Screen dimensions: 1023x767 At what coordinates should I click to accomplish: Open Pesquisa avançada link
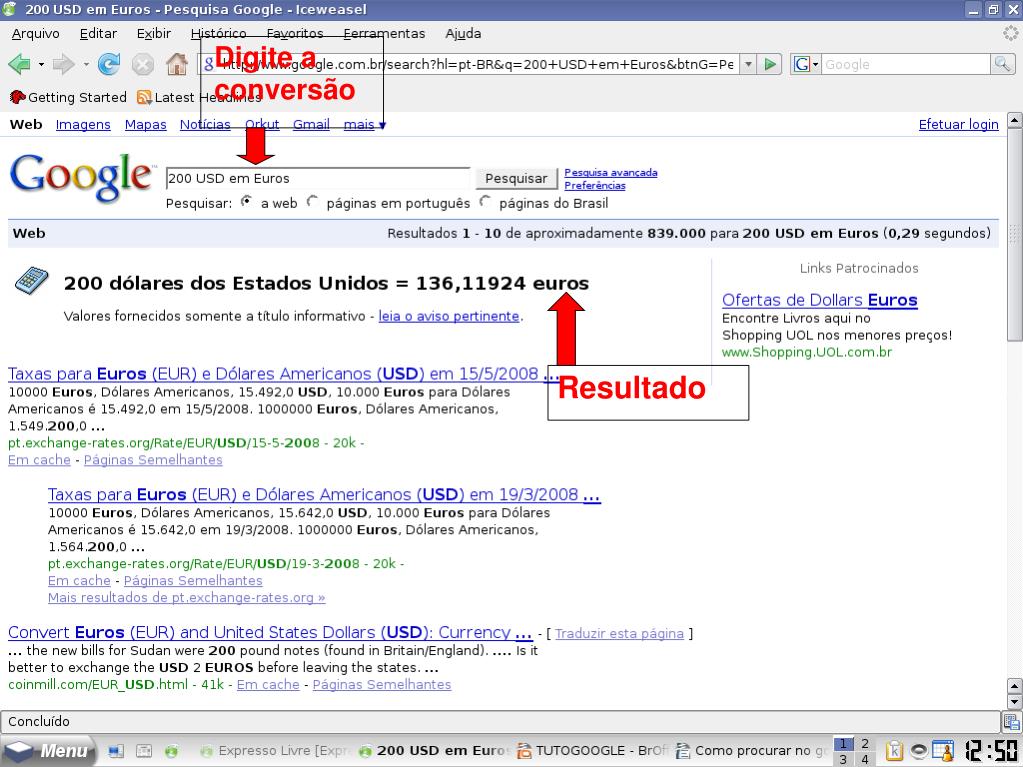611,172
